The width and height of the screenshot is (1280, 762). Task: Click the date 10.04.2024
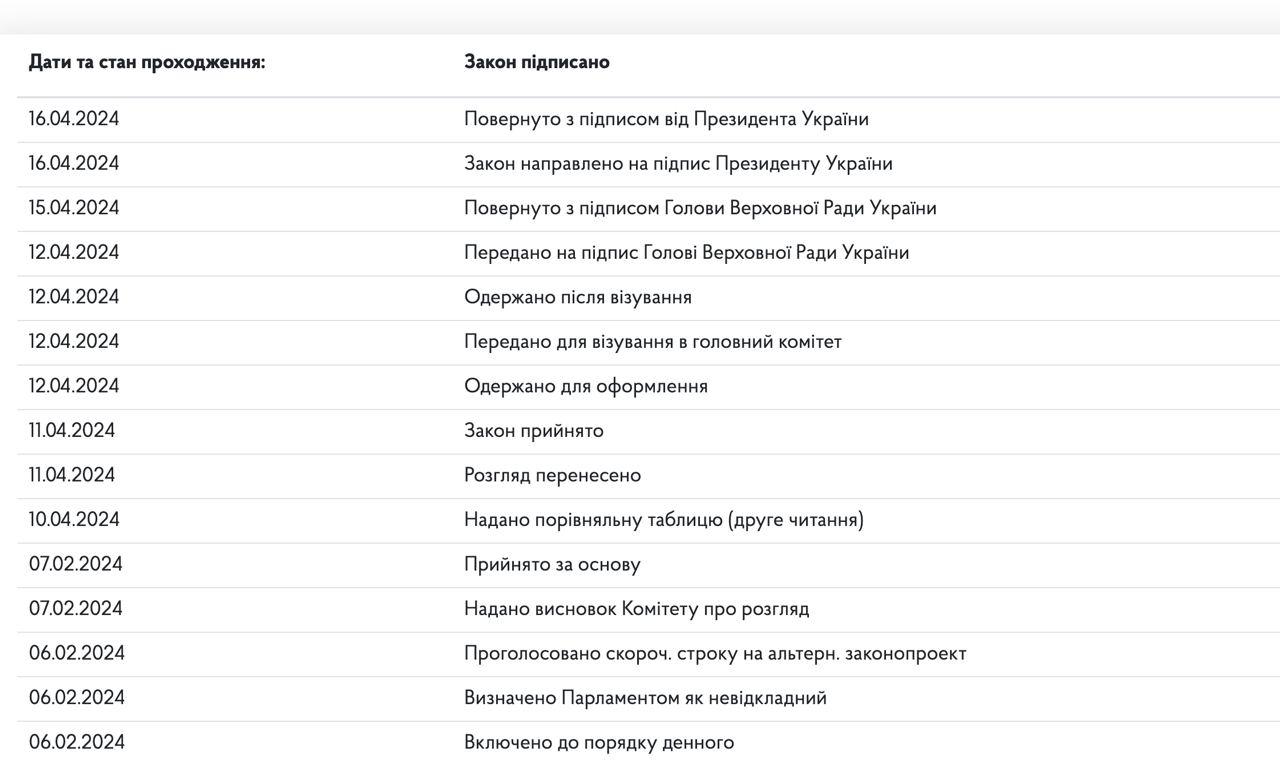[74, 520]
